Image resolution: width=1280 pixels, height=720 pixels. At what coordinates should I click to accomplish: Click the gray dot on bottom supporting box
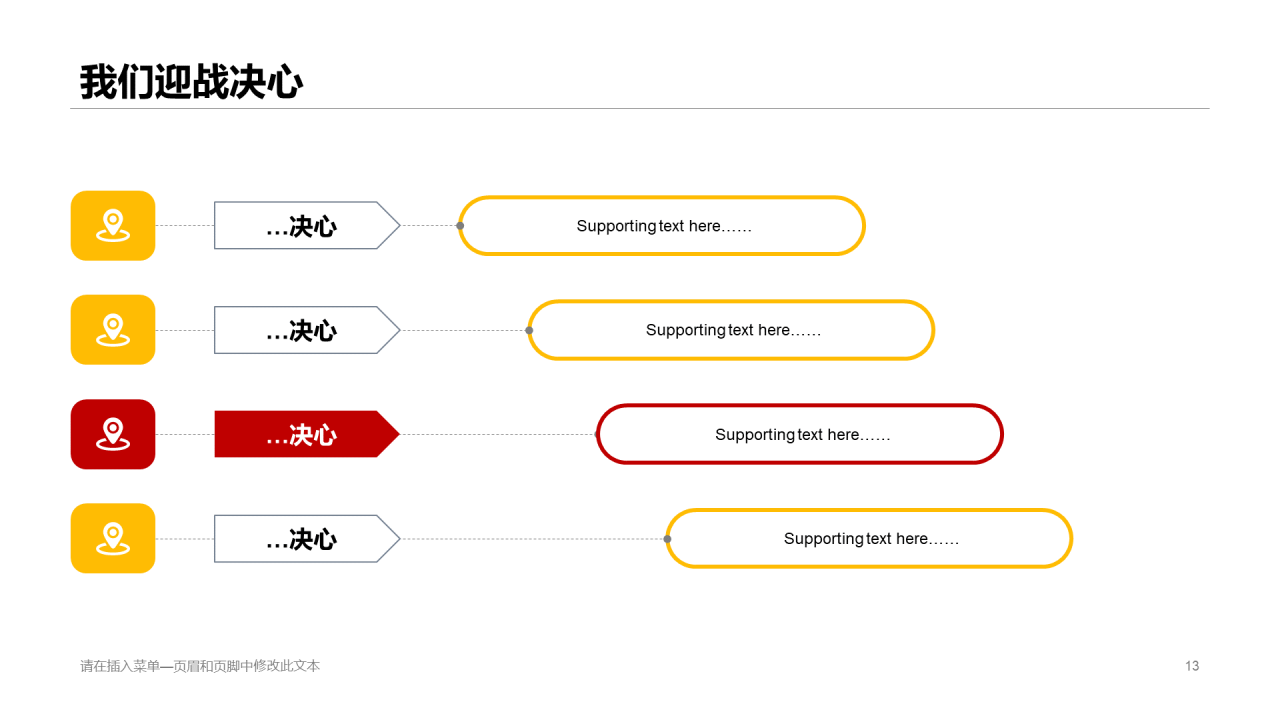[x=667, y=538]
